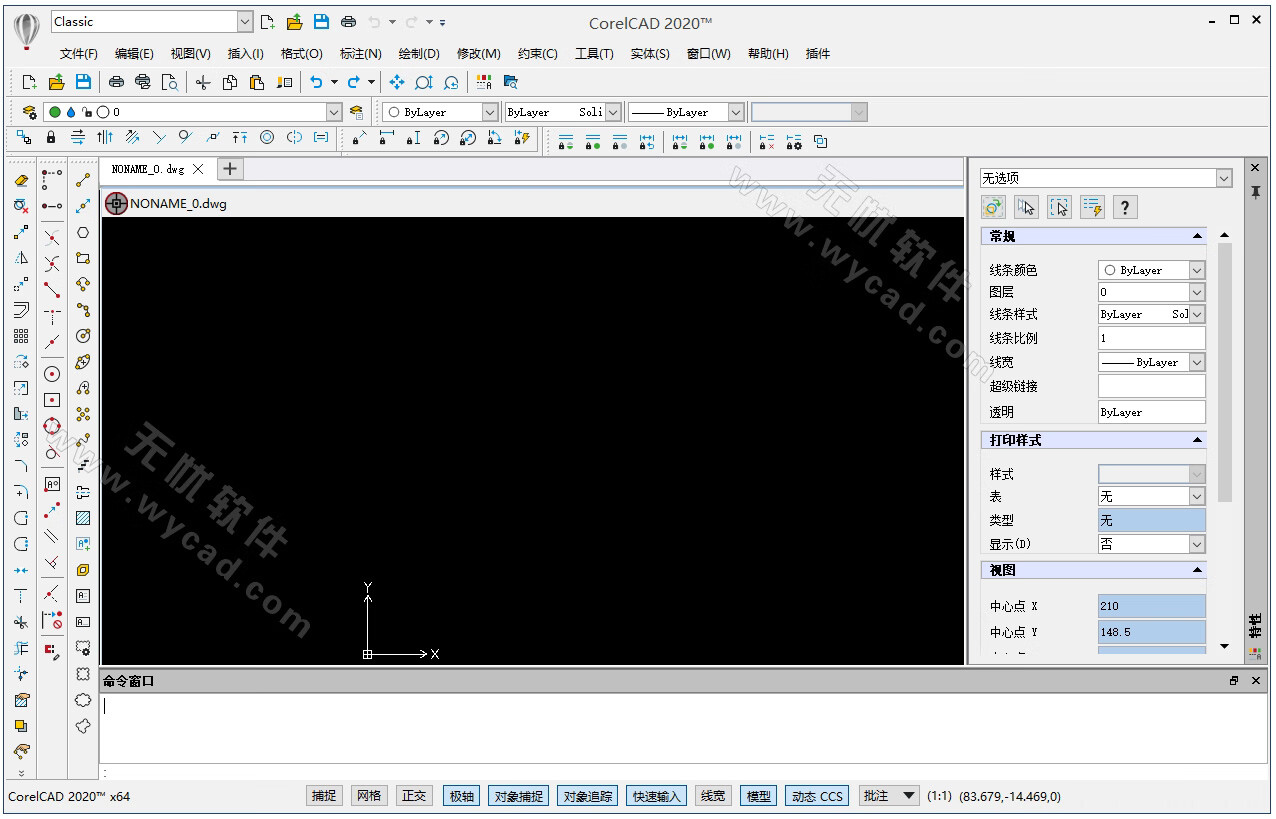Image resolution: width=1276 pixels, height=819 pixels.
Task: Click the 批注 annotation button in status bar
Action: [876, 796]
